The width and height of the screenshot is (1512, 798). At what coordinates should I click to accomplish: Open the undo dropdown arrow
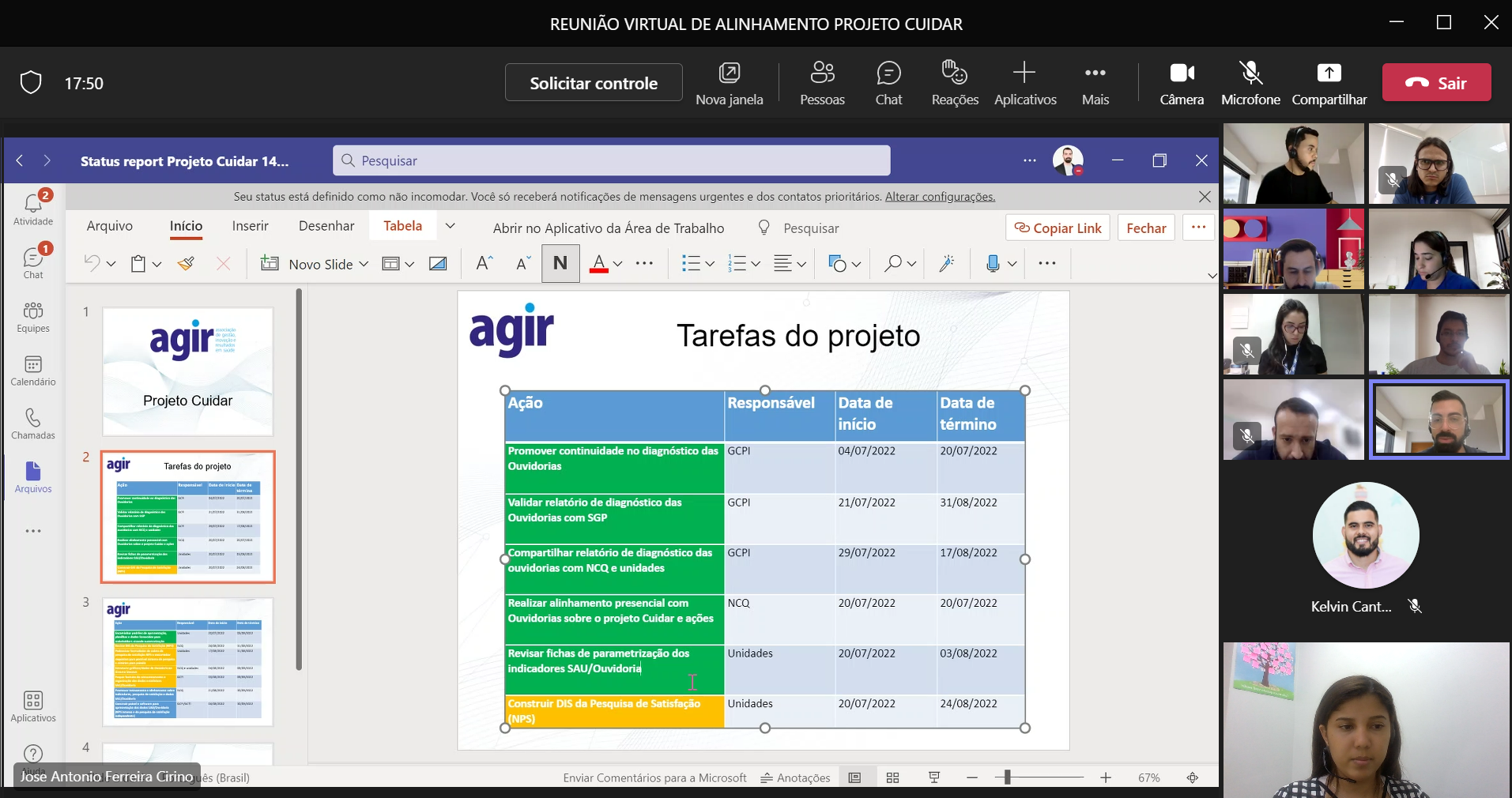111,264
